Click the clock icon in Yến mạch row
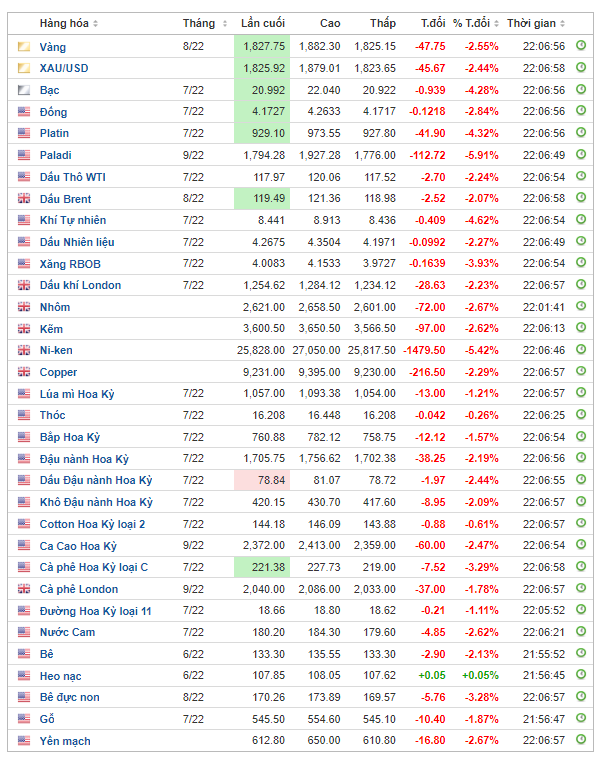The height and width of the screenshot is (760, 601). coord(581,741)
